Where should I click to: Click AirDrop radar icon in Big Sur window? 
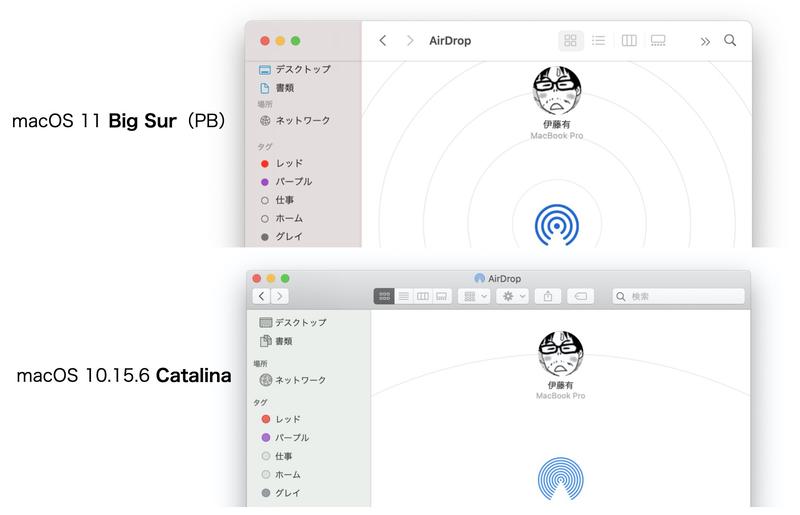557,225
